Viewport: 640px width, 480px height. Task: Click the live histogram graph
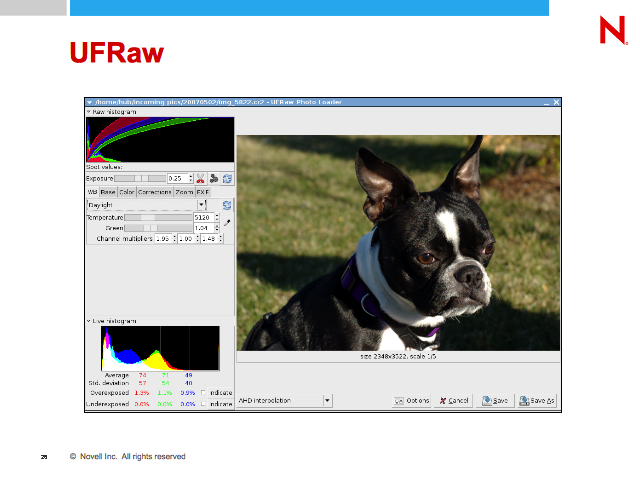point(160,348)
